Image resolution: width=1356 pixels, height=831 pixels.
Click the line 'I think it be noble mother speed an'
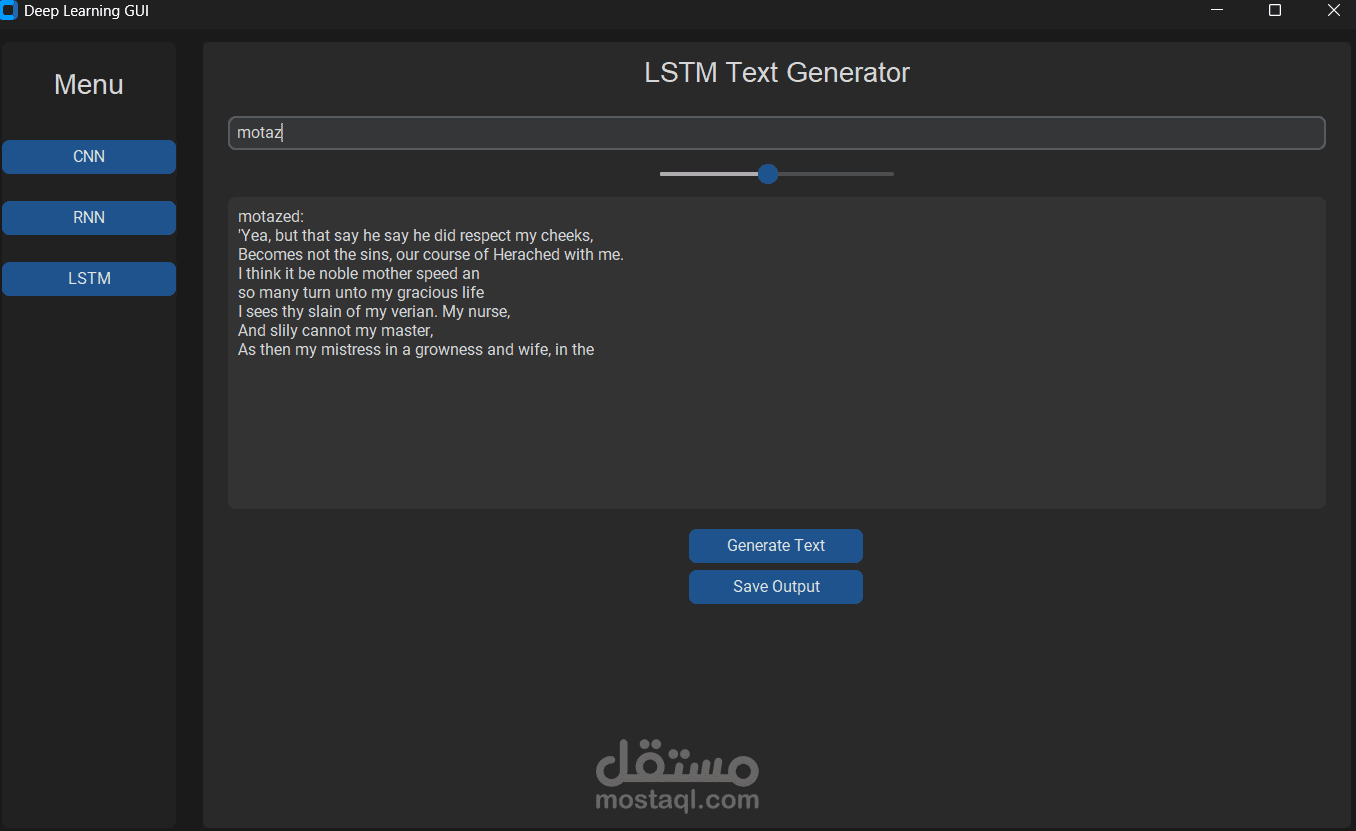click(x=359, y=274)
